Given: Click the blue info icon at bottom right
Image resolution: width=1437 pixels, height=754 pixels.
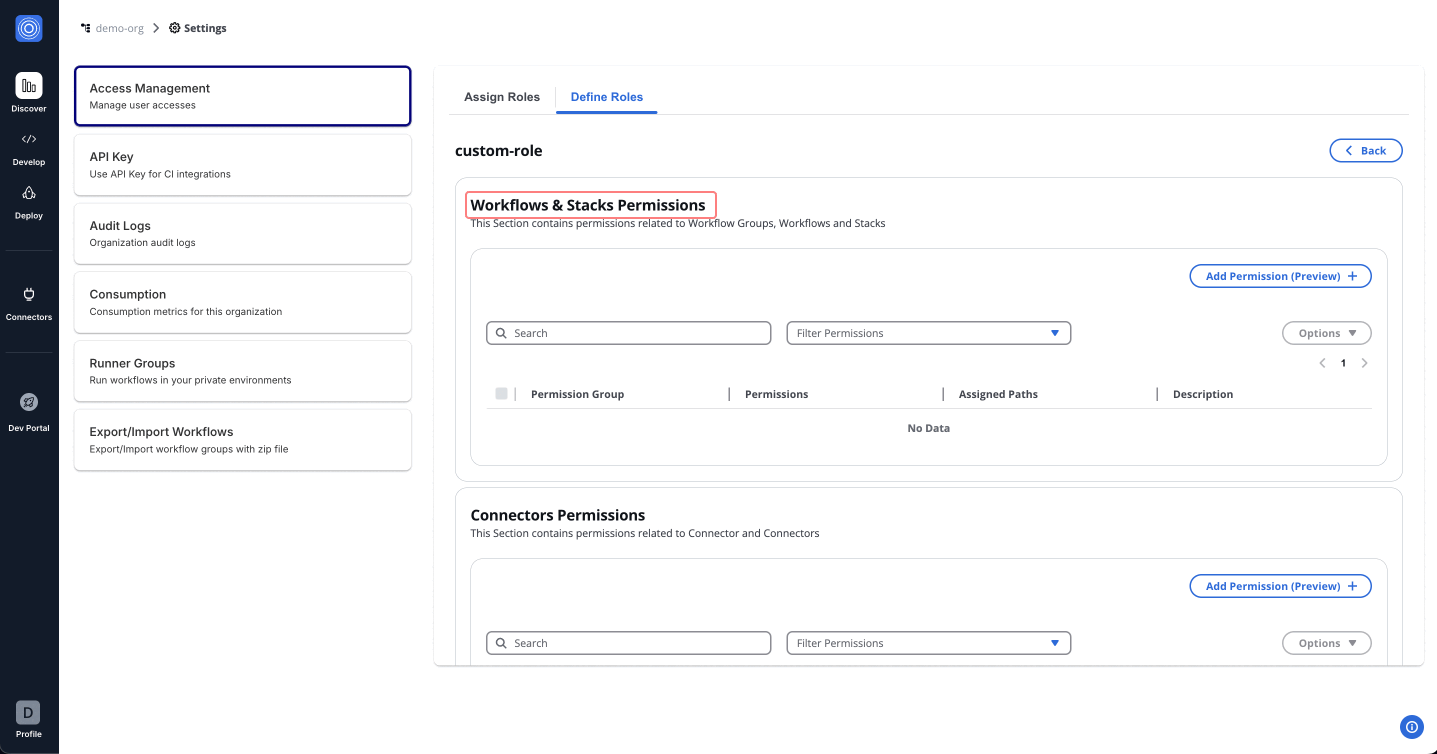Looking at the screenshot, I should click(x=1411, y=727).
